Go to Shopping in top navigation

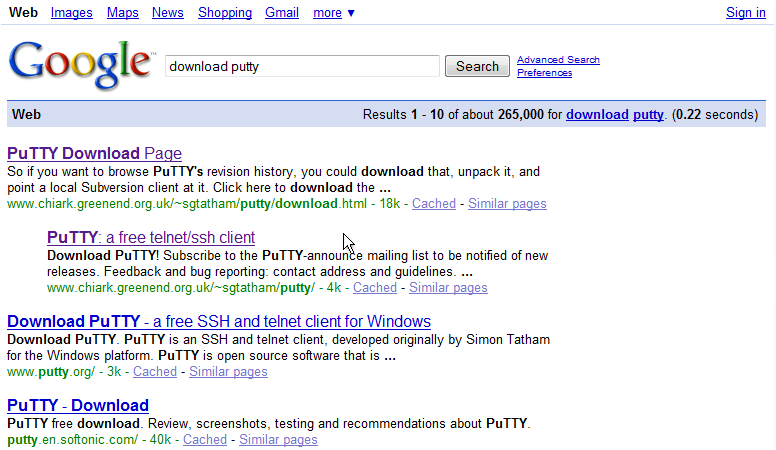[x=225, y=12]
